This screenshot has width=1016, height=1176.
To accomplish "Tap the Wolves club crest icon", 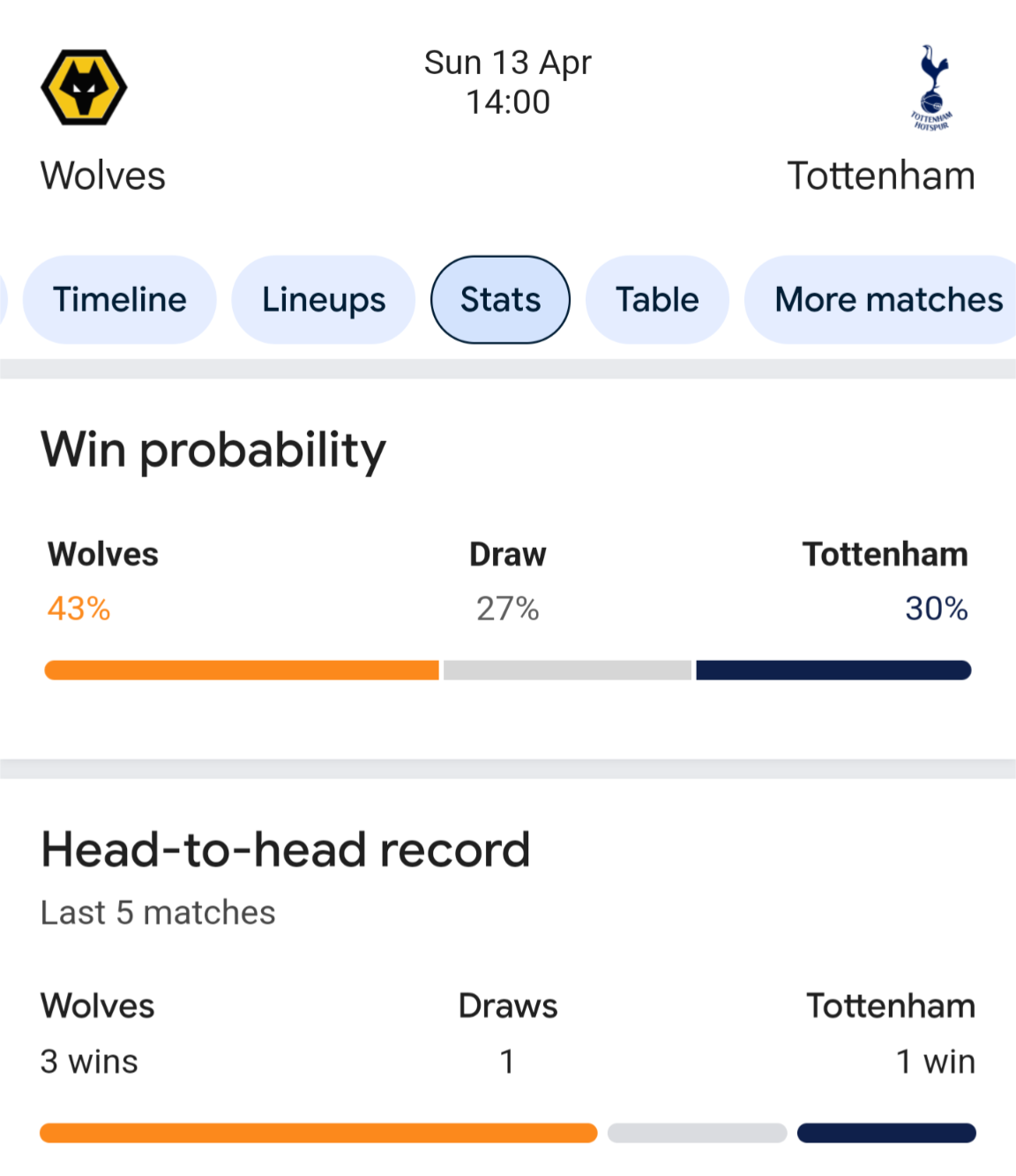I will point(84,87).
